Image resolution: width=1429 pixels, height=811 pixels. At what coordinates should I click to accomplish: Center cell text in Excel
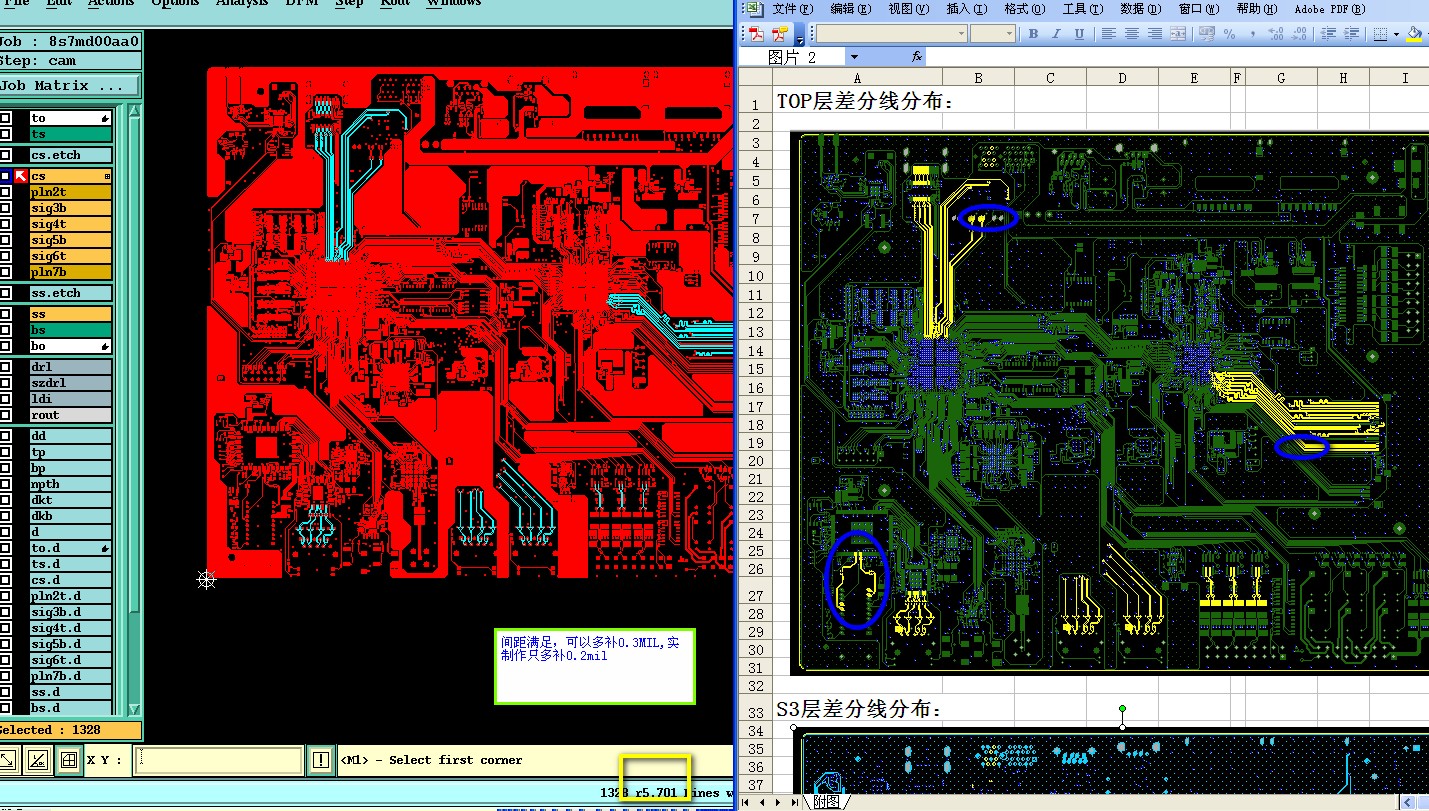pos(1132,34)
